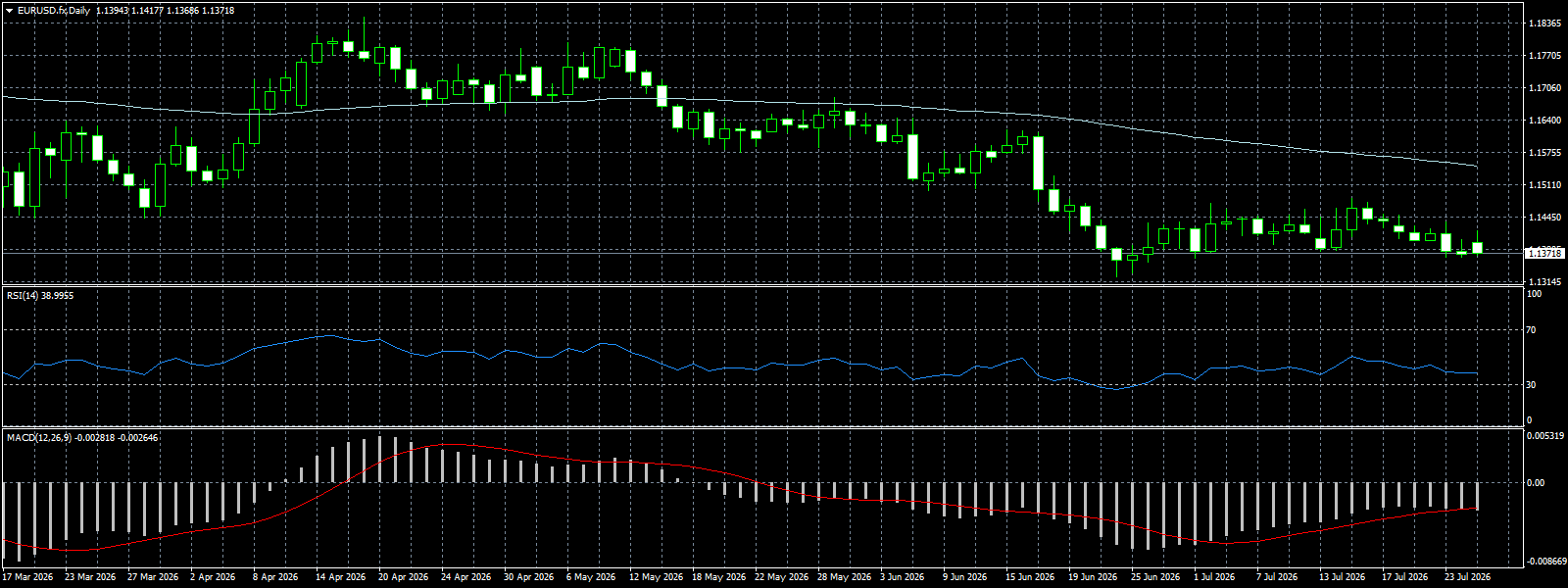Click the 17 Mar 2026 date label
The height and width of the screenshot is (588, 1568).
(x=28, y=577)
